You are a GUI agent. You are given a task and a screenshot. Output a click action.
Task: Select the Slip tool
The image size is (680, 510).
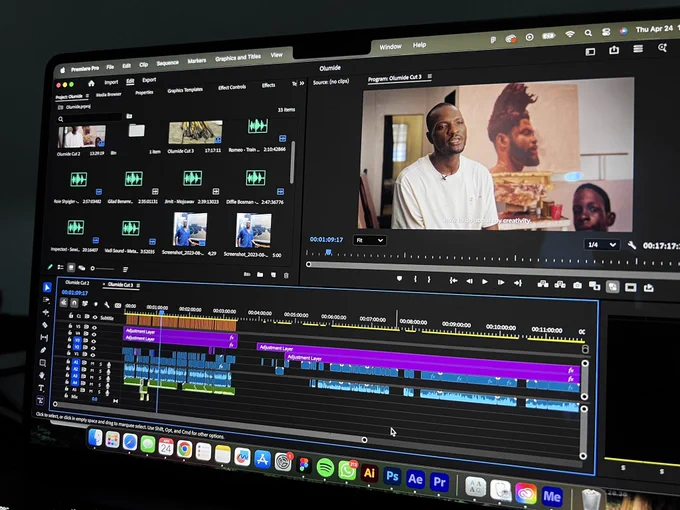[x=44, y=338]
